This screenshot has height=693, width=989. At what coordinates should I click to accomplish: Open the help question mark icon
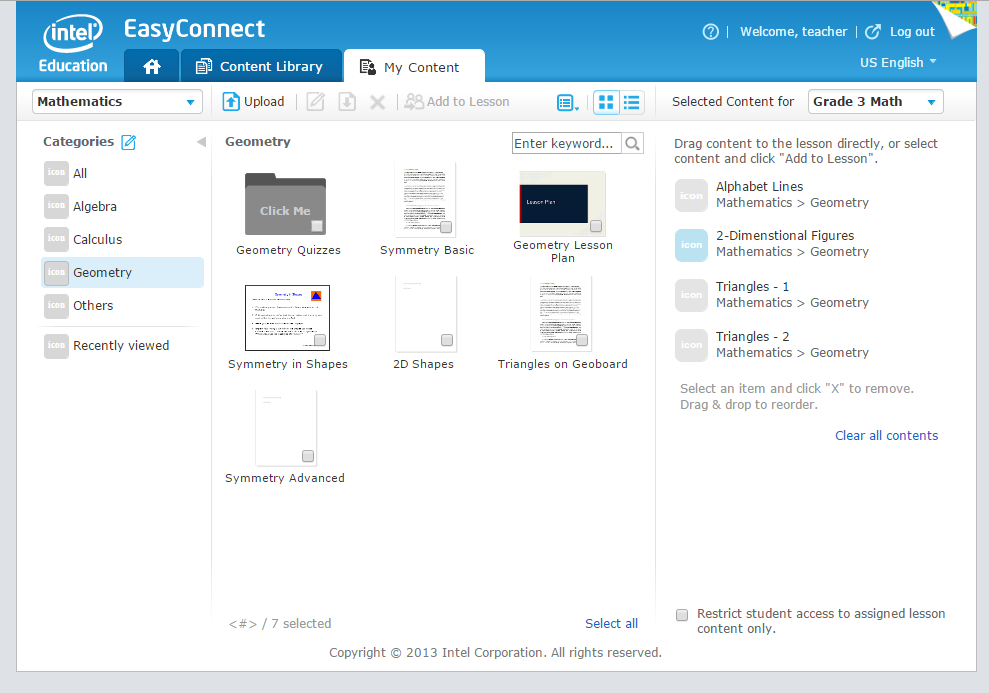[x=711, y=32]
